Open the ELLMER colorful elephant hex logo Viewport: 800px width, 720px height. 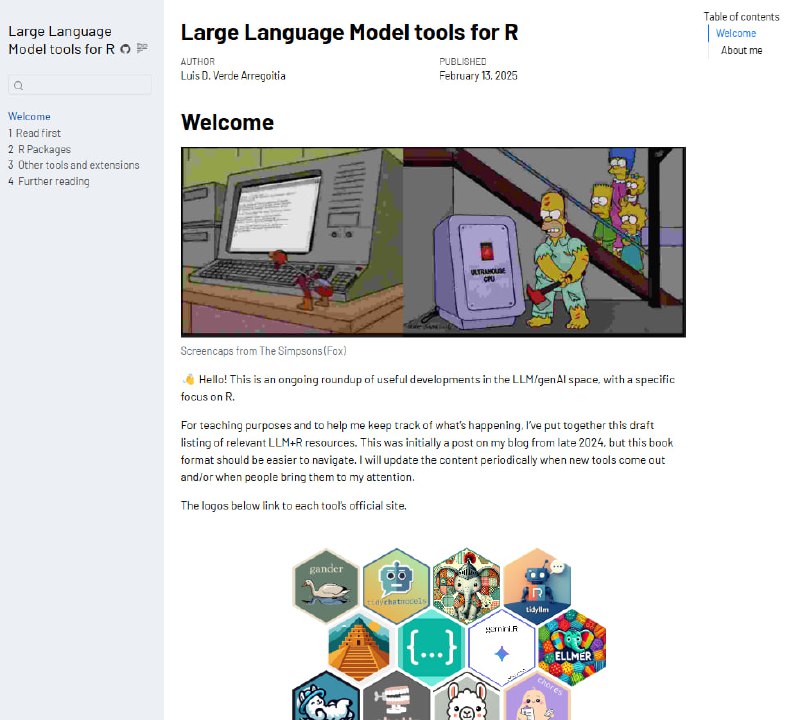click(572, 647)
